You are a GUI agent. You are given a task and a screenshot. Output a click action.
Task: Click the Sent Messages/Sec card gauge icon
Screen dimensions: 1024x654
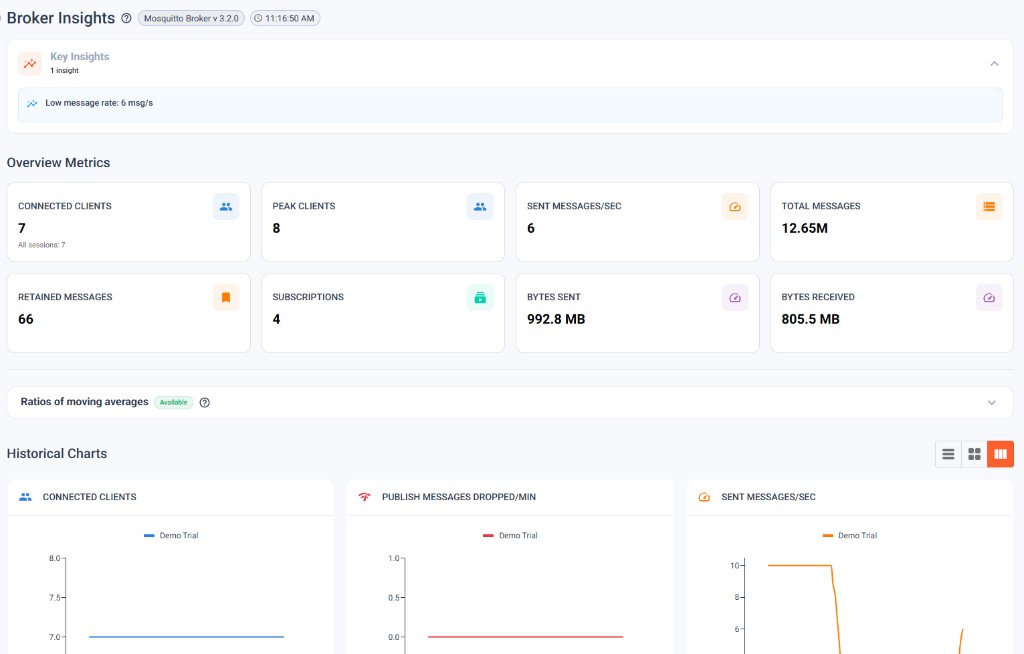point(735,206)
